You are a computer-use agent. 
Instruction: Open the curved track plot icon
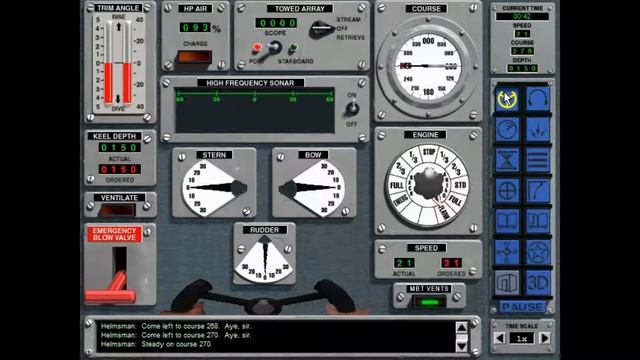coord(538,191)
